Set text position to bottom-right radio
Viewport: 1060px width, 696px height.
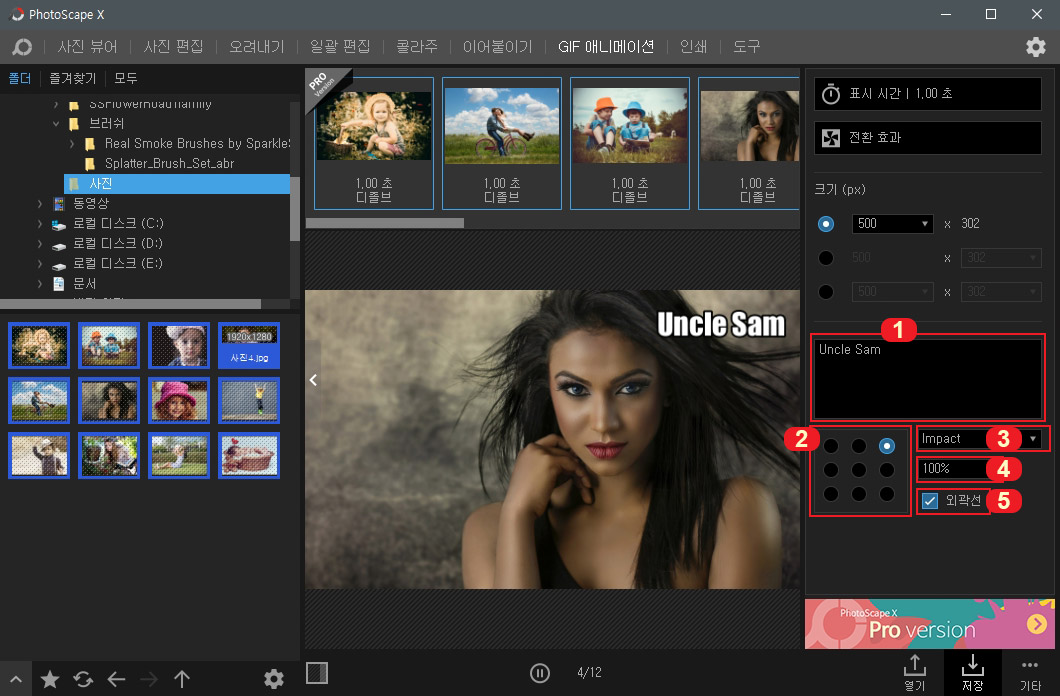point(887,495)
